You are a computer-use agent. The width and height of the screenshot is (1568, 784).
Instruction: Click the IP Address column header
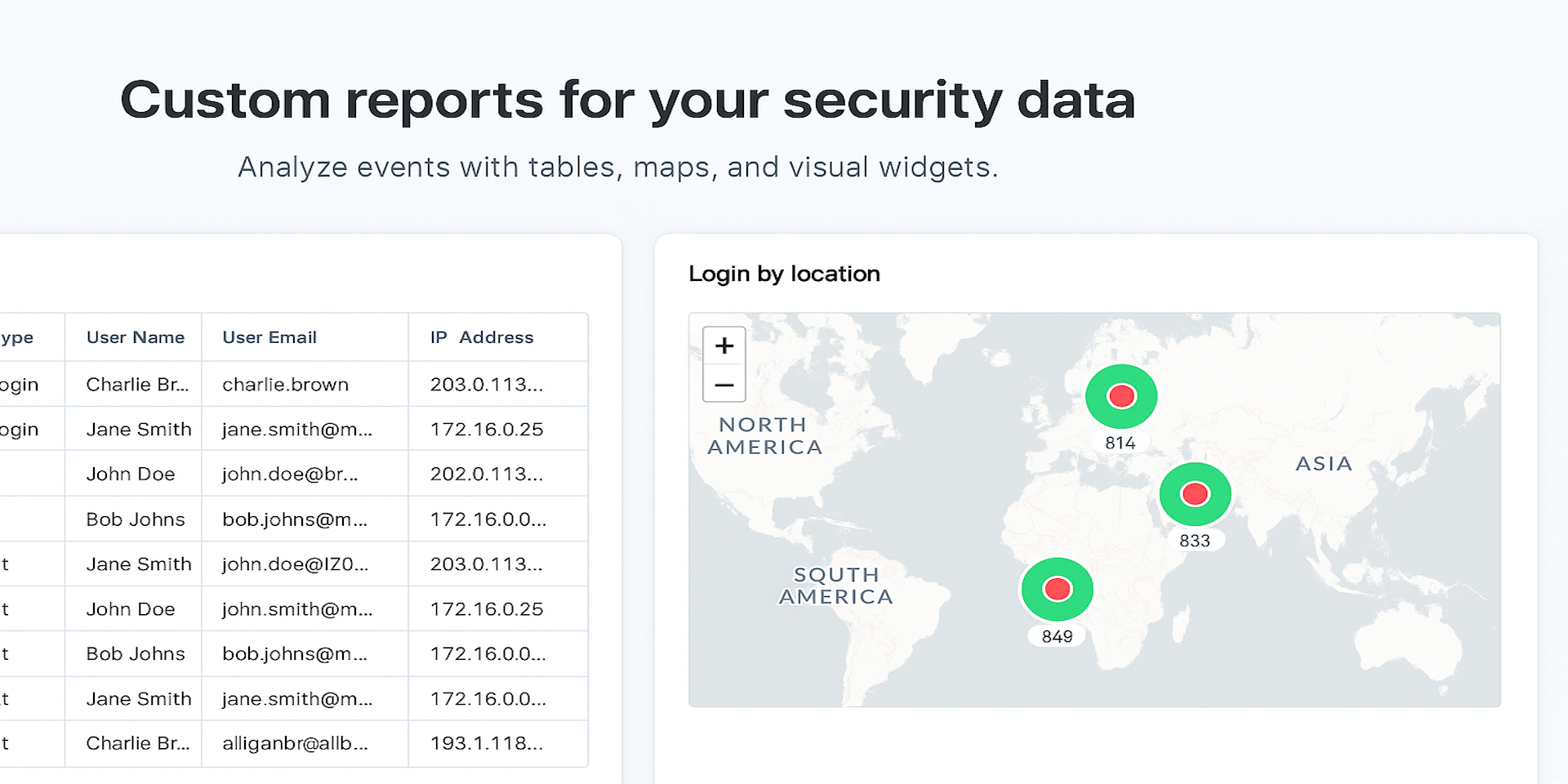(x=482, y=337)
